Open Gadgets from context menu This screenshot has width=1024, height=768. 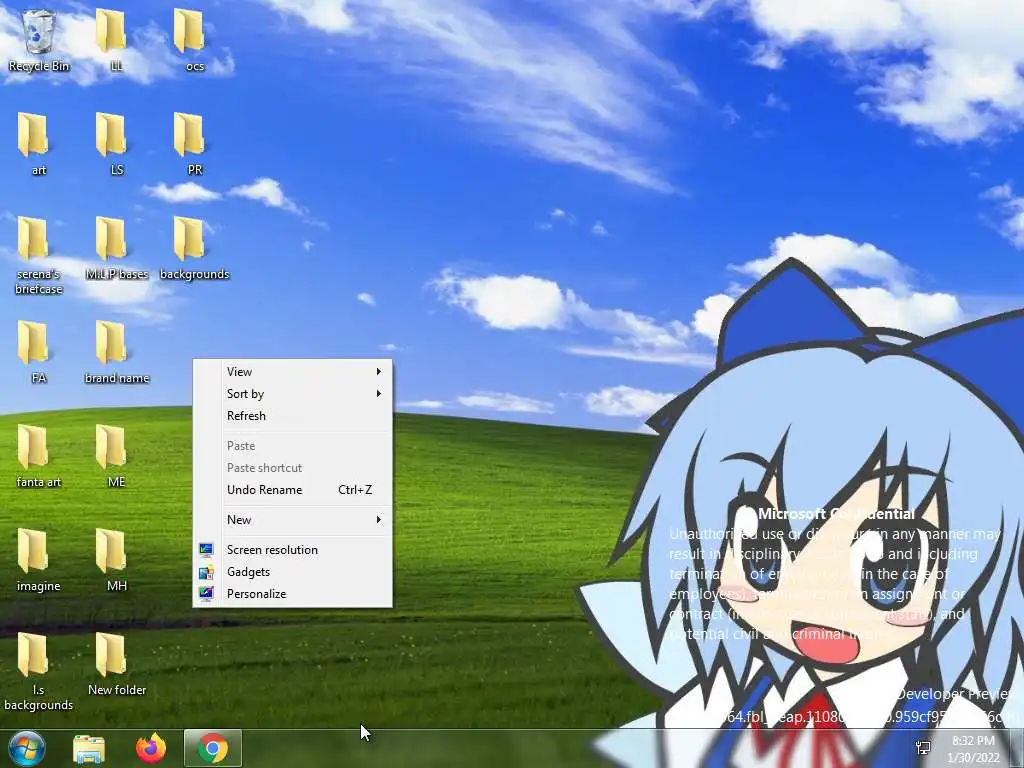(293, 572)
